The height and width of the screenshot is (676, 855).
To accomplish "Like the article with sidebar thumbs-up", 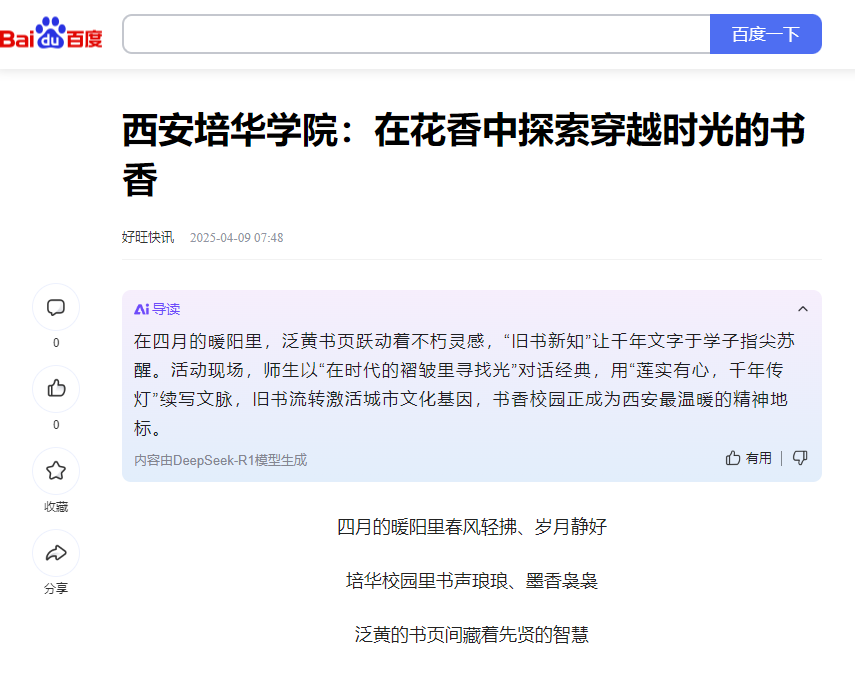I will [x=56, y=389].
